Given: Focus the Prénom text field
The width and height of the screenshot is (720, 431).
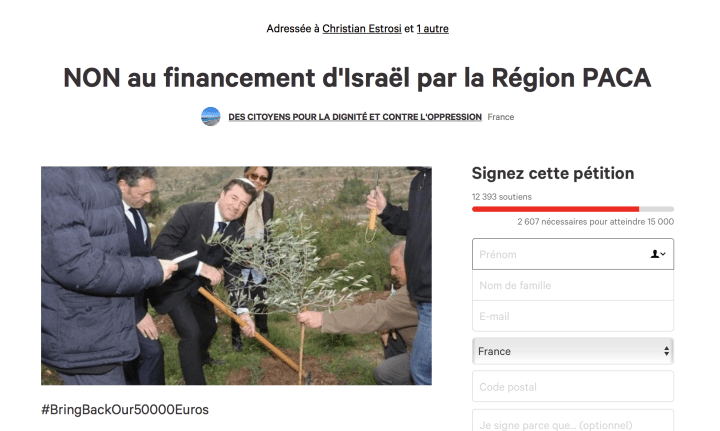Looking at the screenshot, I should pos(573,254).
